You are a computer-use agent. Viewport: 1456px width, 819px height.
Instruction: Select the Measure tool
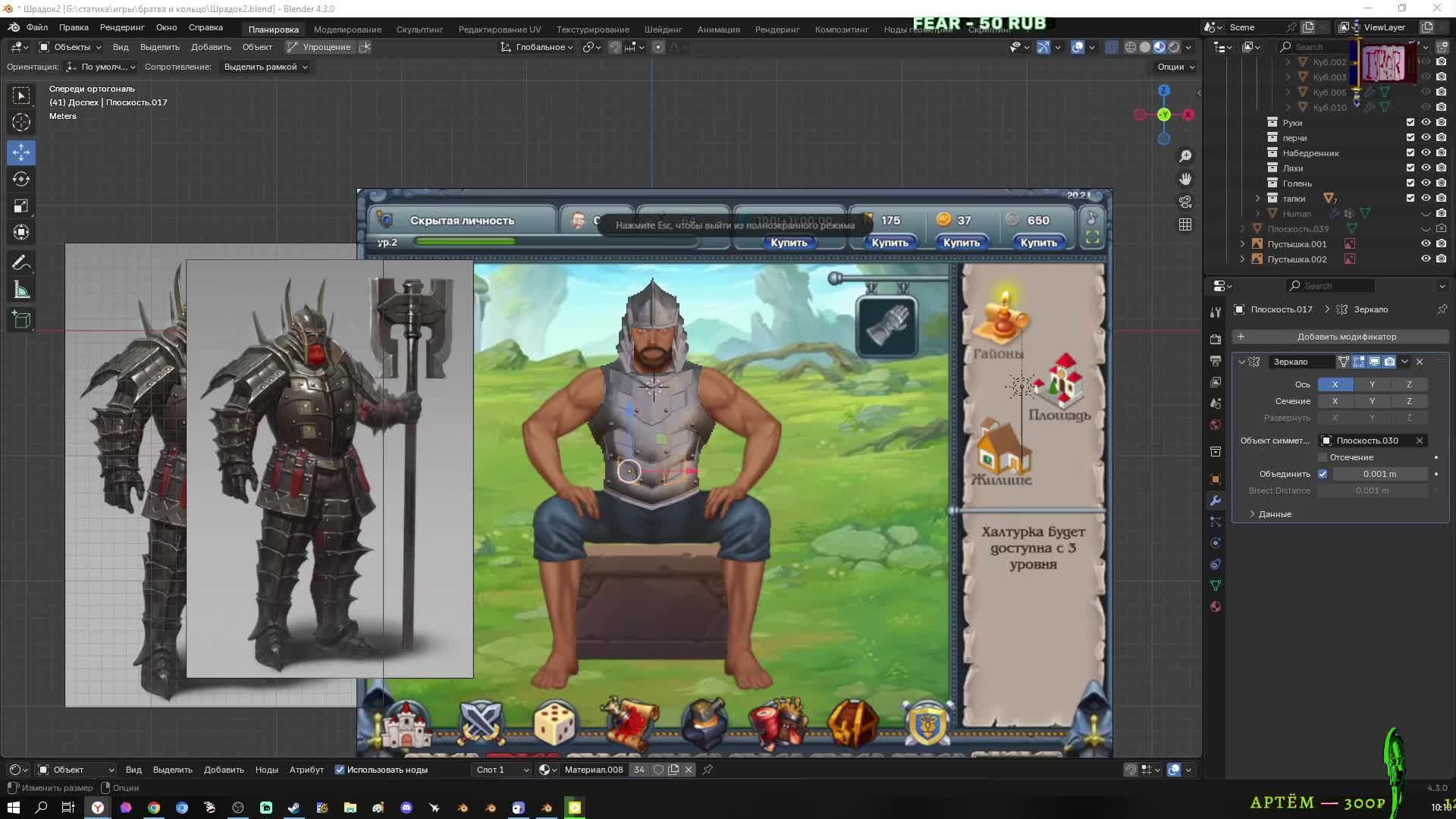(21, 290)
